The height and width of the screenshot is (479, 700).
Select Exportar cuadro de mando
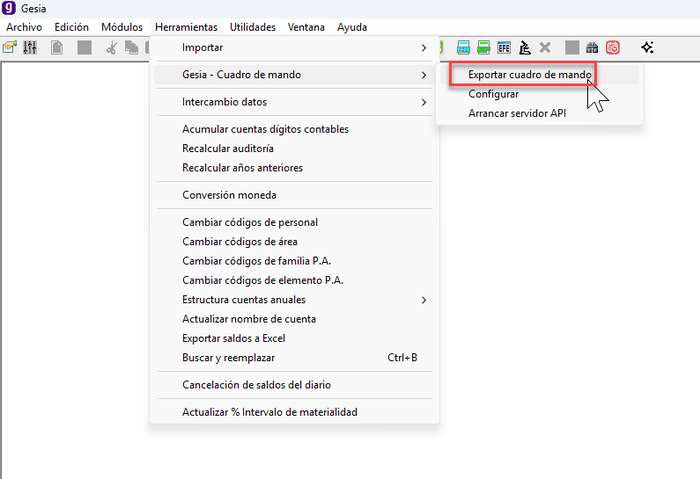529,75
